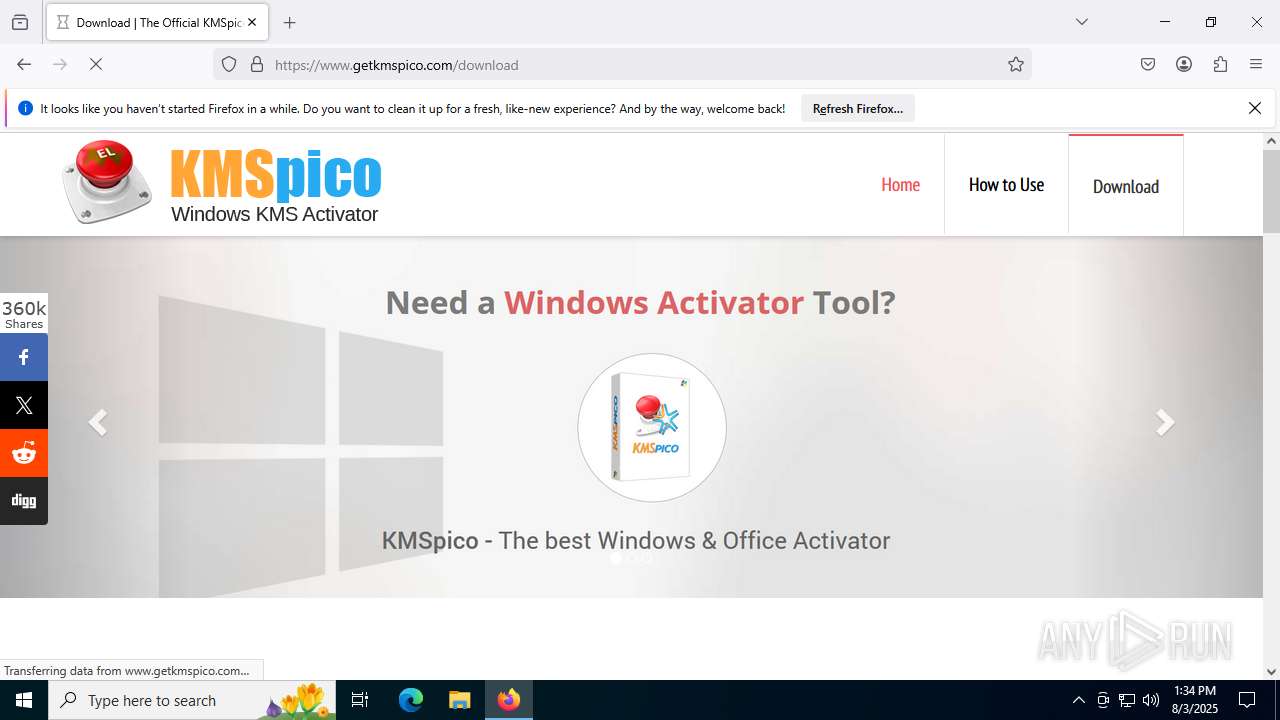
Task: Click the scrollbar down arrow
Action: [x=1271, y=671]
